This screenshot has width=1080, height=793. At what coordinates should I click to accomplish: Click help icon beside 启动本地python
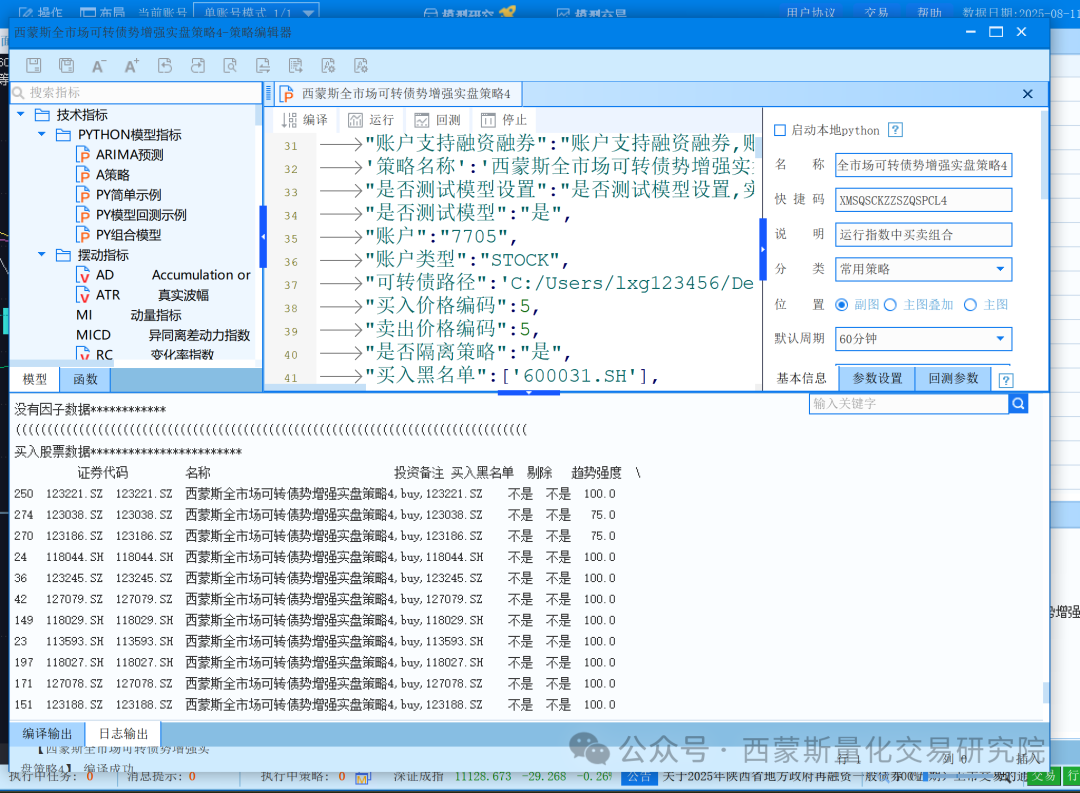point(895,130)
